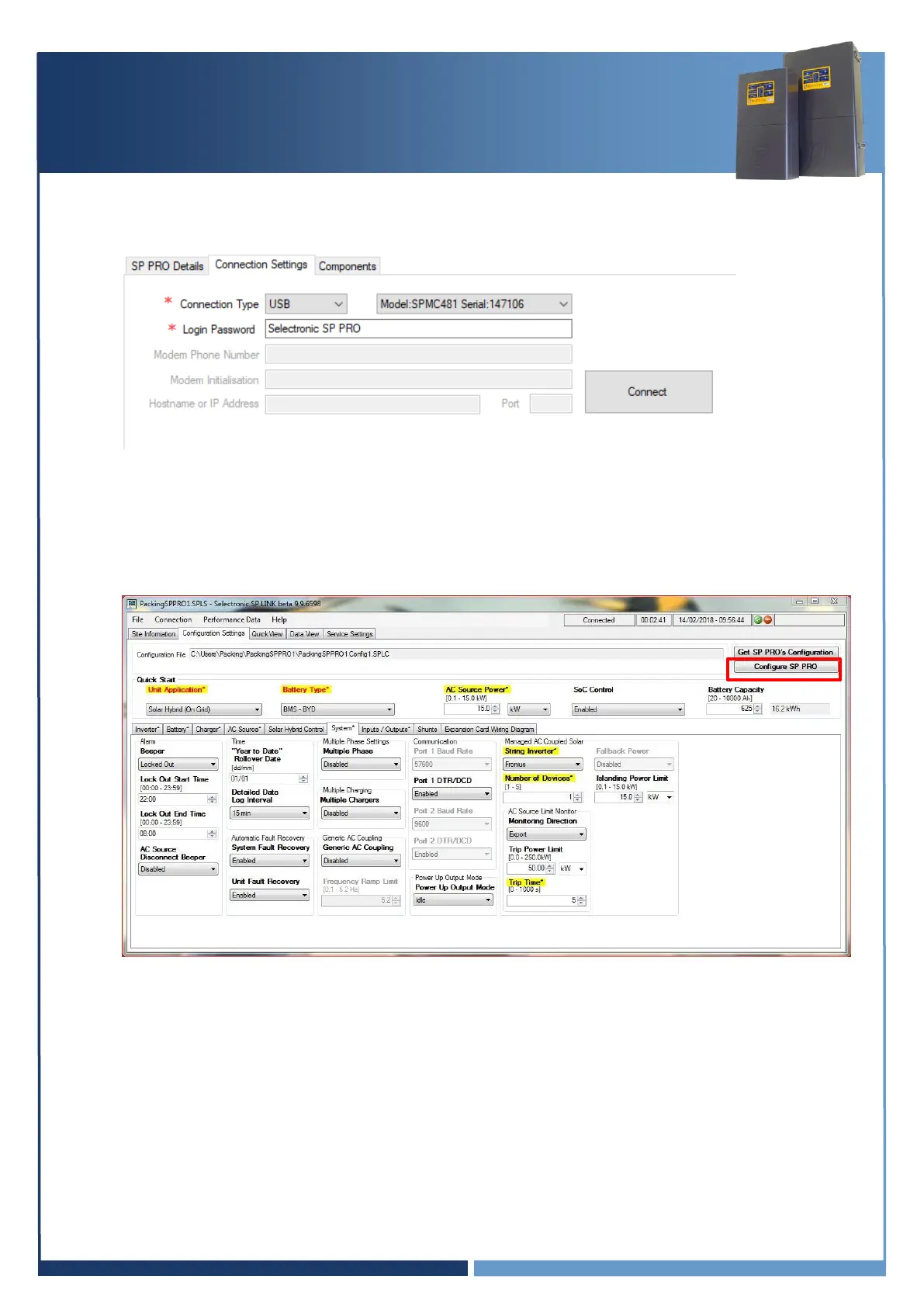Image resolution: width=924 pixels, height=1307 pixels.
Task: Click the Number of Devices stepper
Action: pos(577,798)
